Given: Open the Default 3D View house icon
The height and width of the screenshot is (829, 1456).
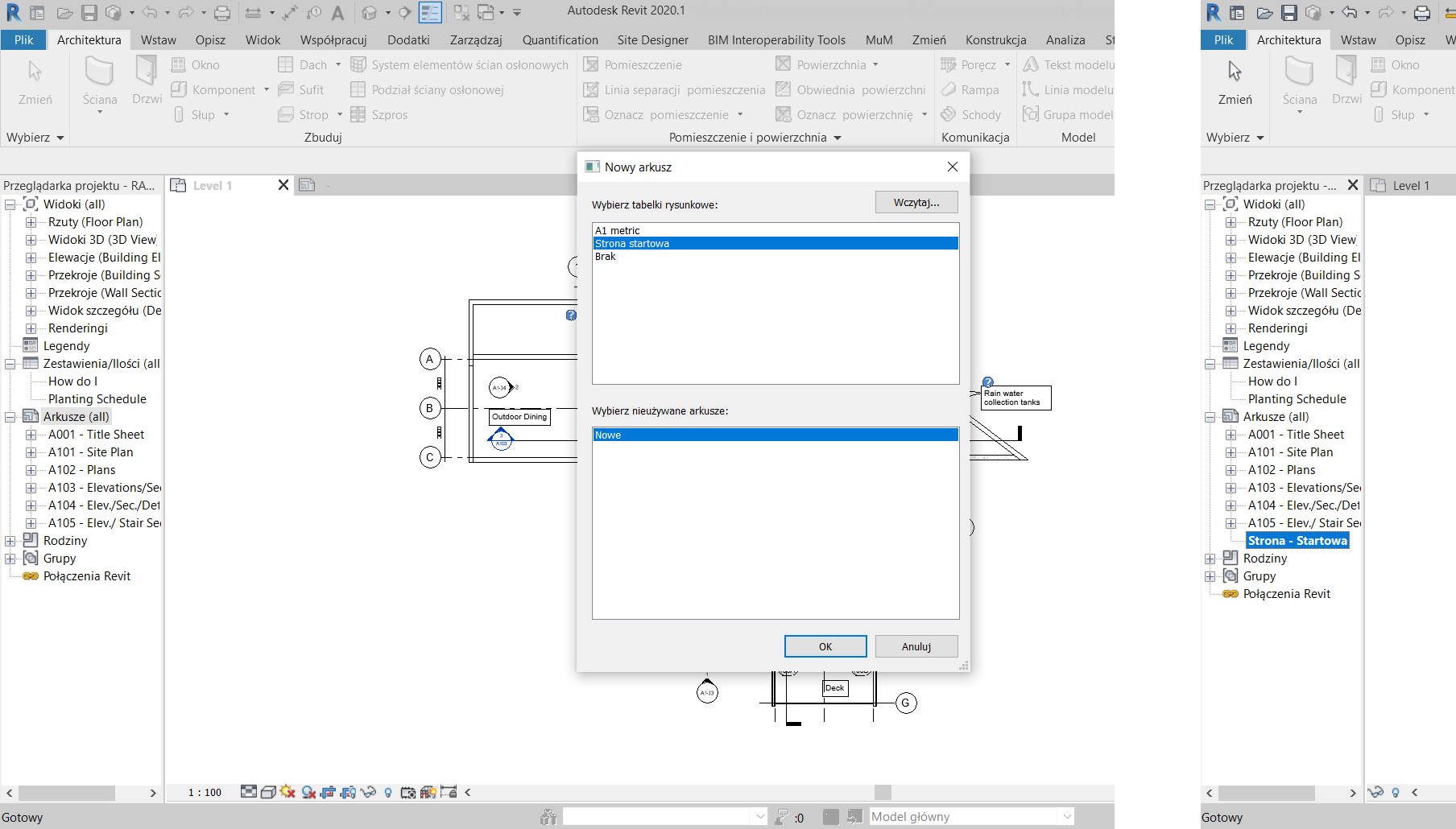Looking at the screenshot, I should tap(369, 13).
